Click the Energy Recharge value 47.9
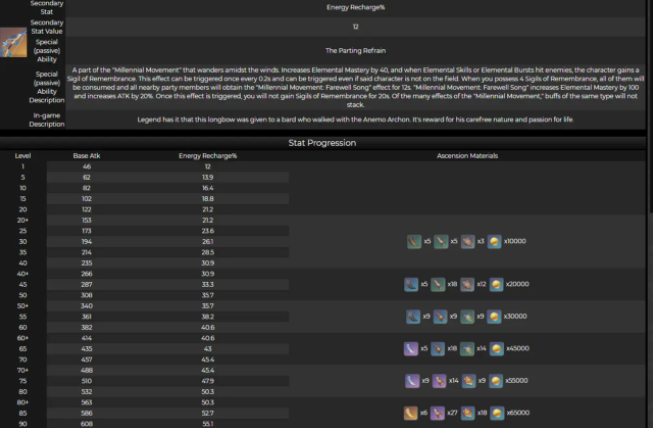The height and width of the screenshot is (428, 653). pos(208,381)
